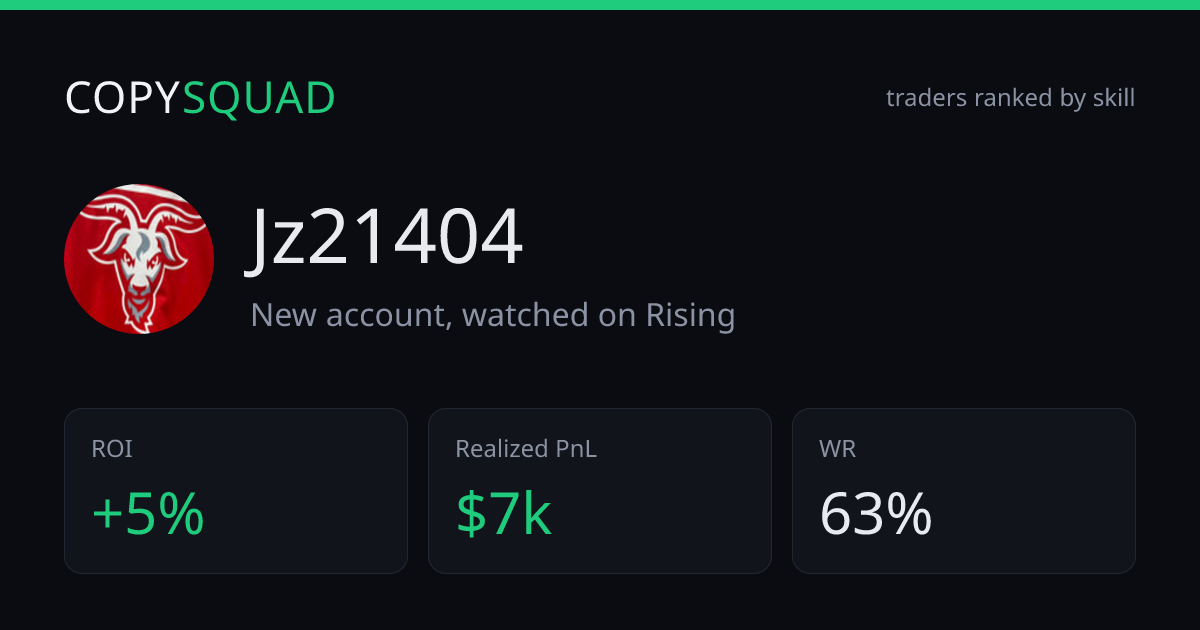Select the Realized PnL label
This screenshot has width=1200, height=630.
coord(526,449)
